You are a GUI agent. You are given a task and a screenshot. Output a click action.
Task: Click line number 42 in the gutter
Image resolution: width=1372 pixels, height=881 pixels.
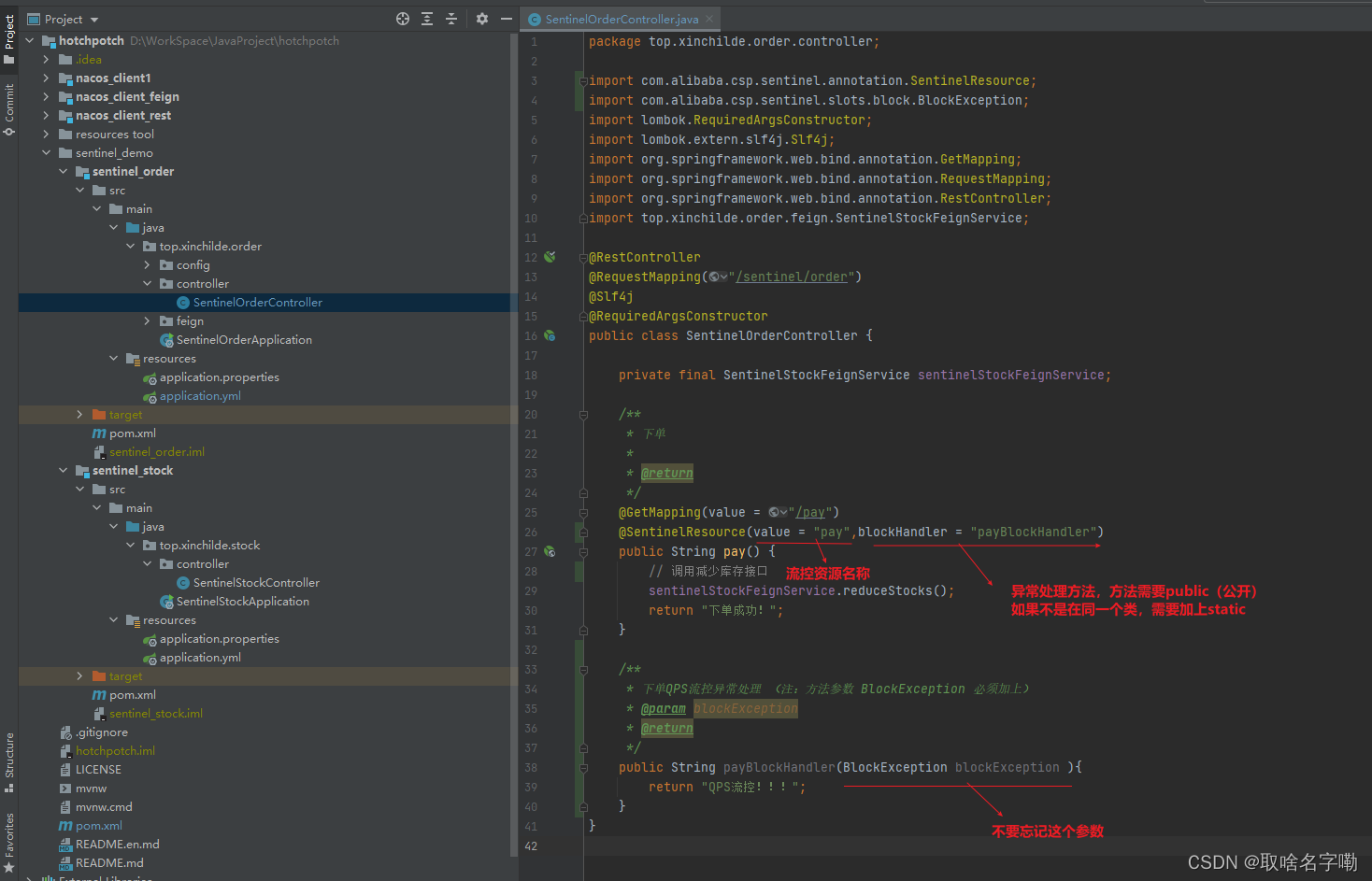coord(531,846)
